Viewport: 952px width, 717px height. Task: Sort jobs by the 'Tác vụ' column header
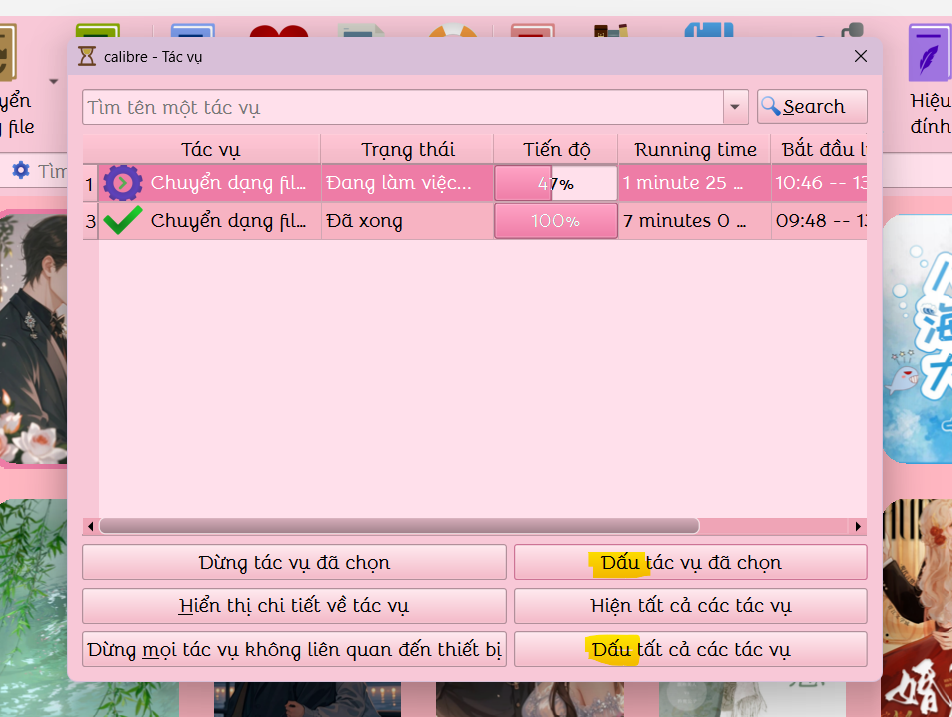click(209, 149)
